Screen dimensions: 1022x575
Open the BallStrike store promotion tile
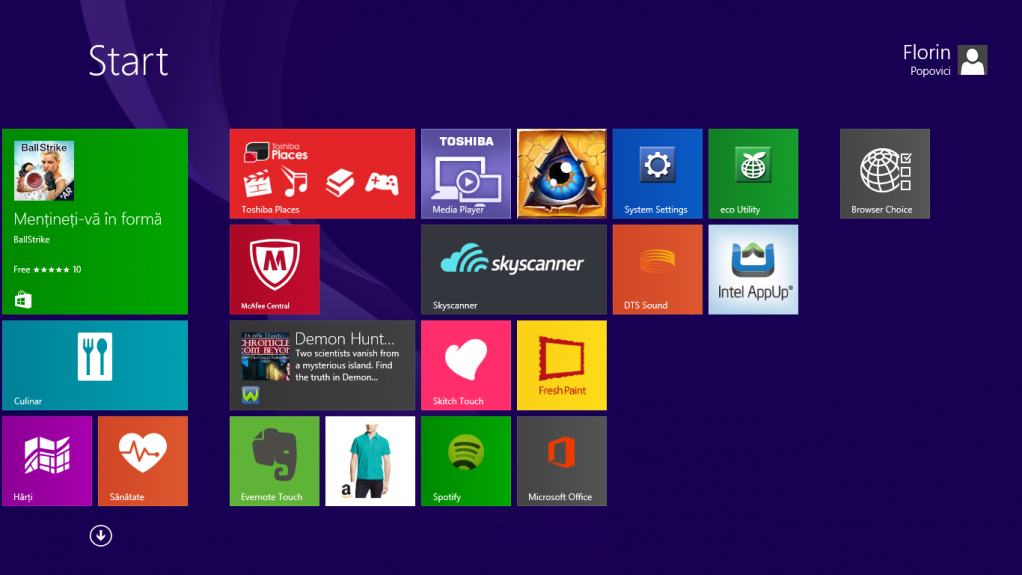[x=95, y=222]
